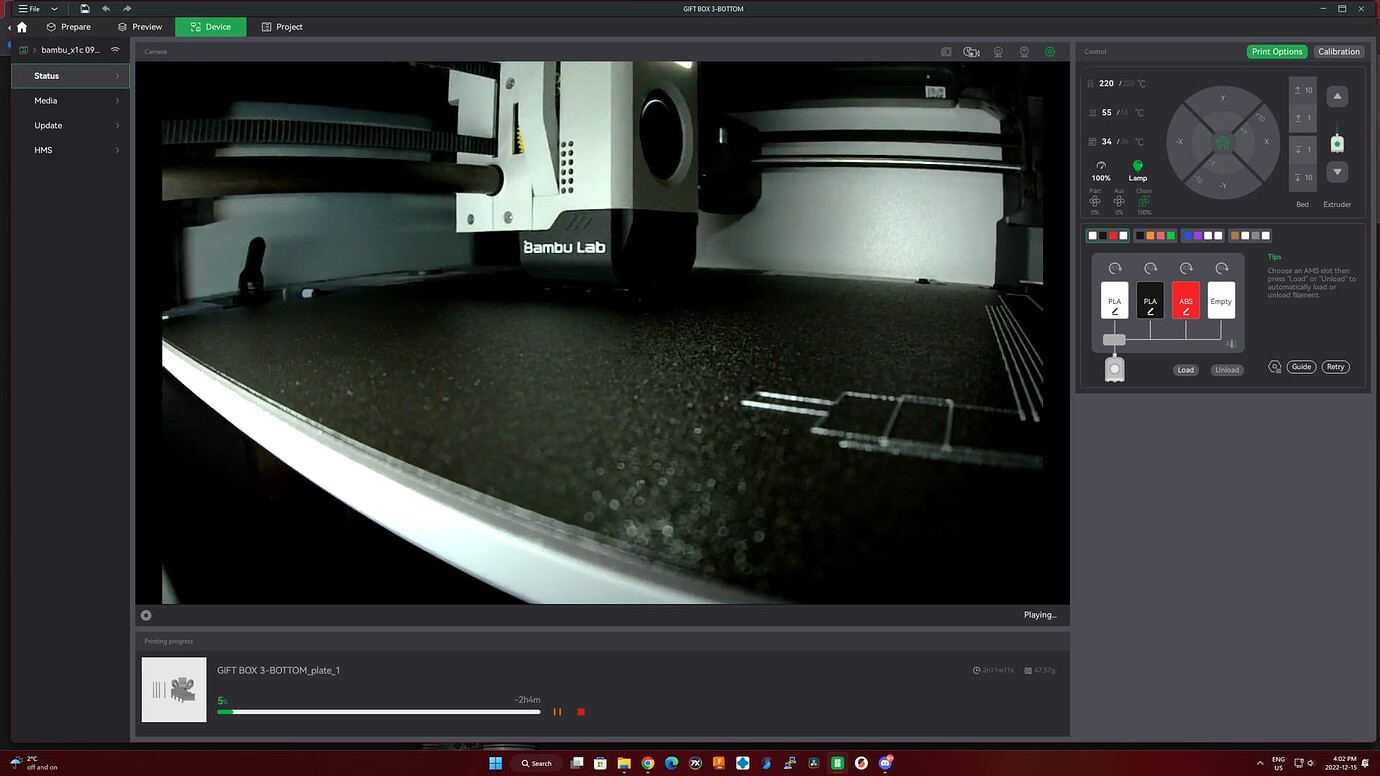Open the File menu dropdown arrow
Viewport: 1380px width, 776px height.
(x=55, y=9)
